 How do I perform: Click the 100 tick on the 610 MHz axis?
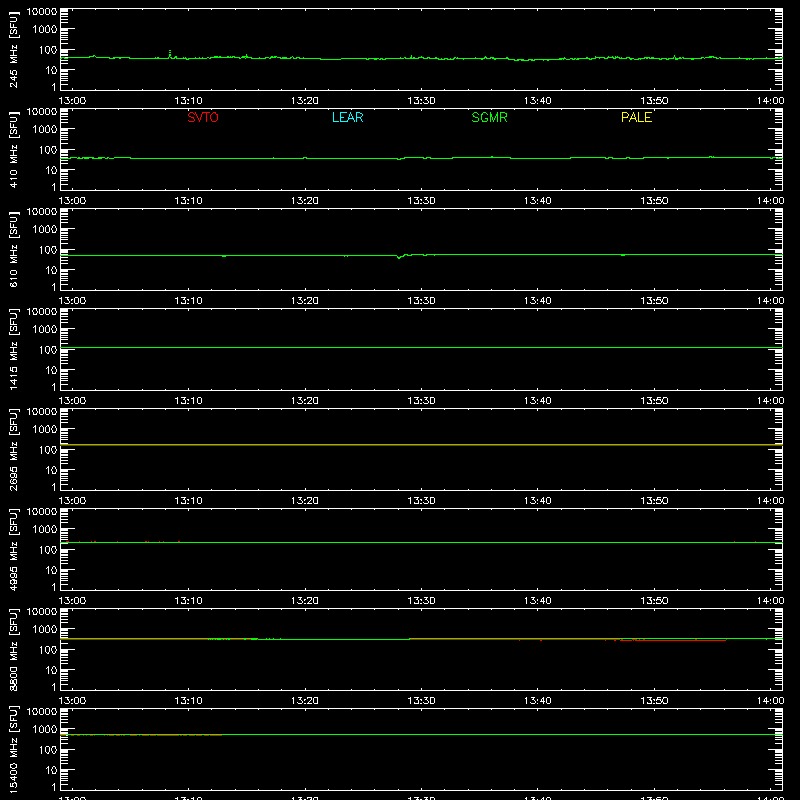pyautogui.click(x=48, y=250)
